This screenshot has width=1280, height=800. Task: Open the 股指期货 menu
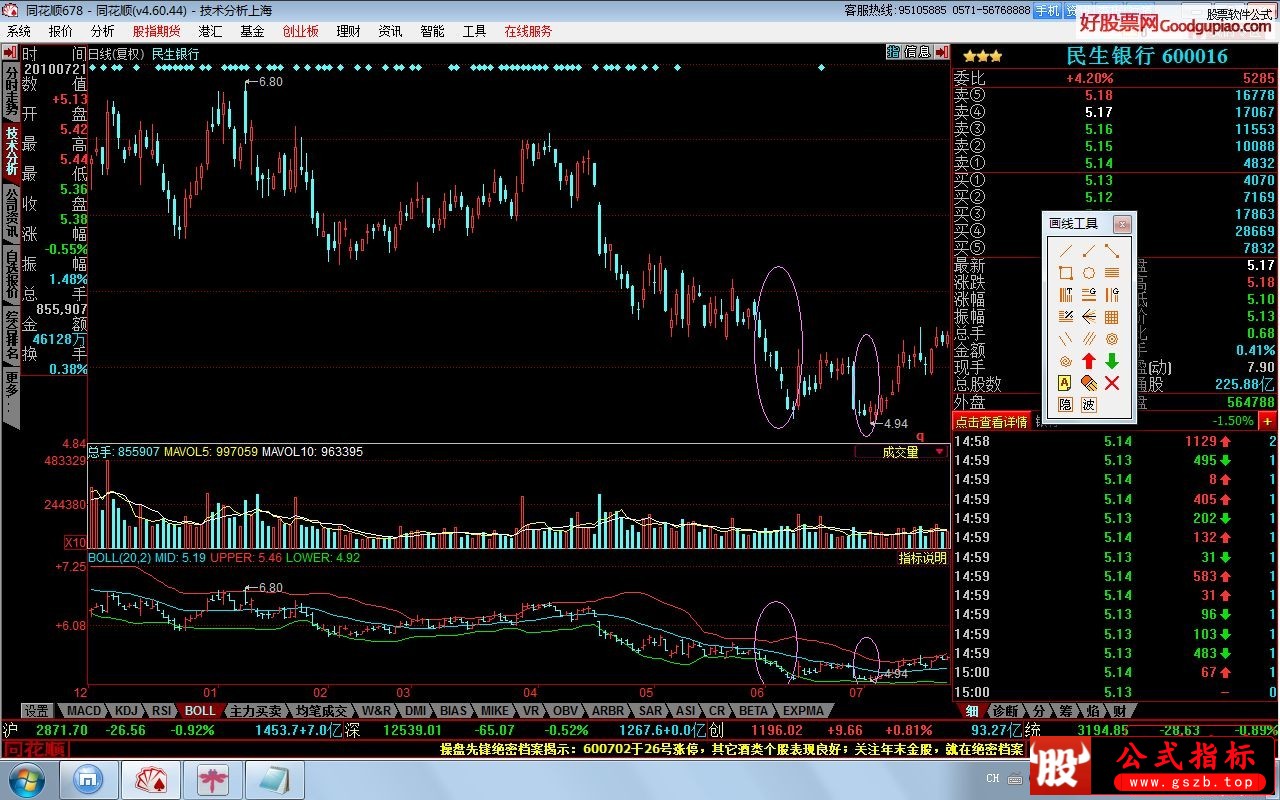click(156, 31)
